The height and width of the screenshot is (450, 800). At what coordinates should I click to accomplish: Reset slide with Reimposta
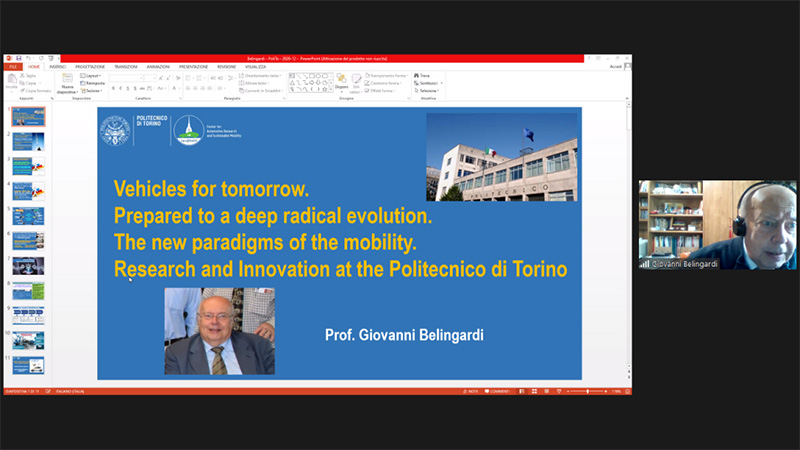coord(92,83)
